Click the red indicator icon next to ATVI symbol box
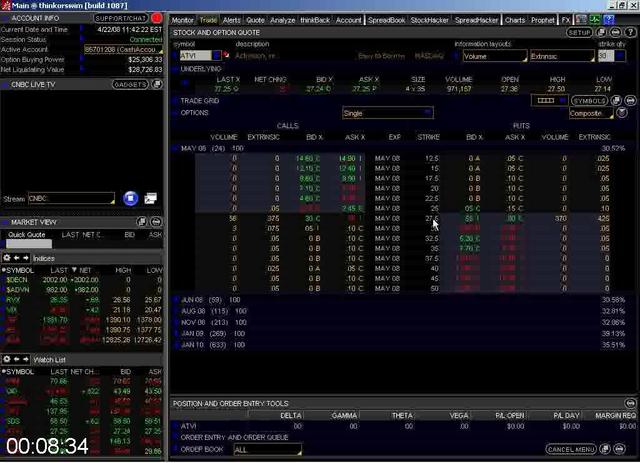The image size is (640, 463). pos(226,55)
